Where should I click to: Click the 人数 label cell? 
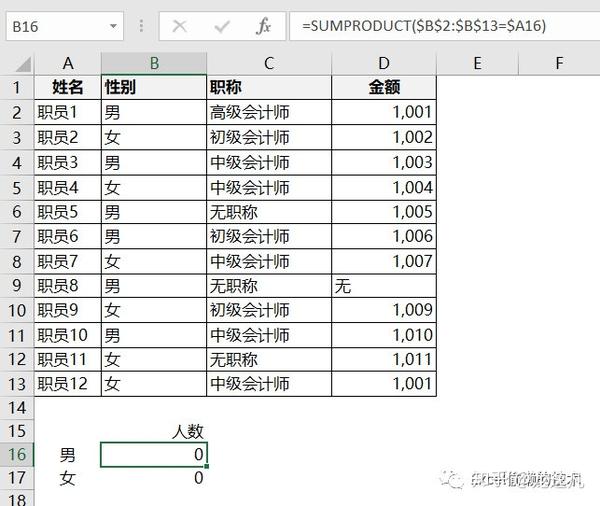pyautogui.click(x=154, y=431)
